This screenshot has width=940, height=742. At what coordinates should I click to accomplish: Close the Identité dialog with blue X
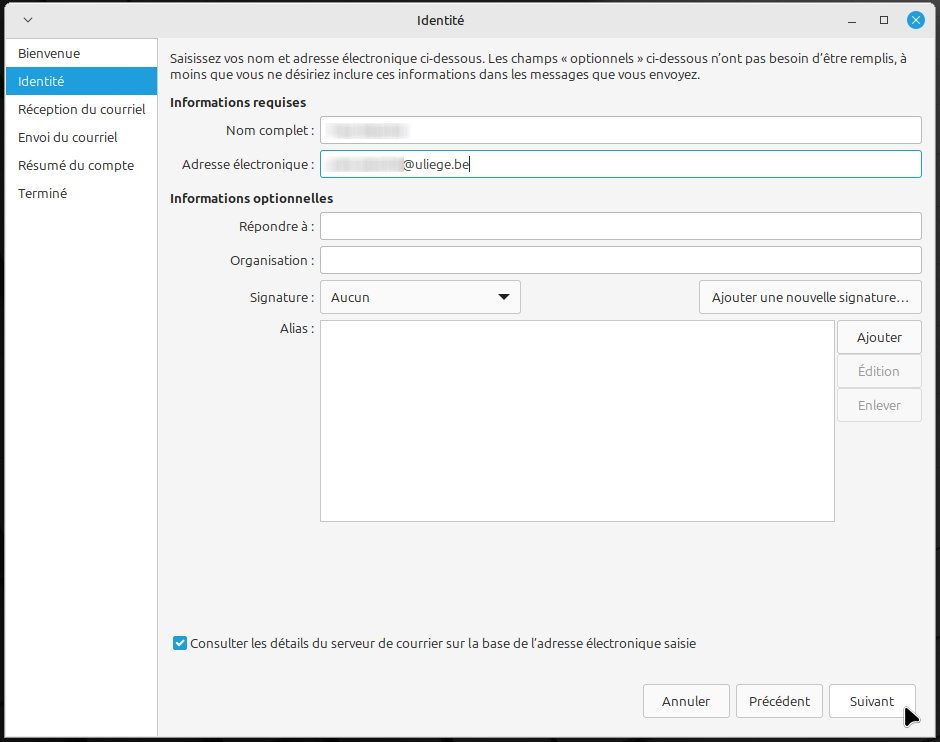point(915,20)
